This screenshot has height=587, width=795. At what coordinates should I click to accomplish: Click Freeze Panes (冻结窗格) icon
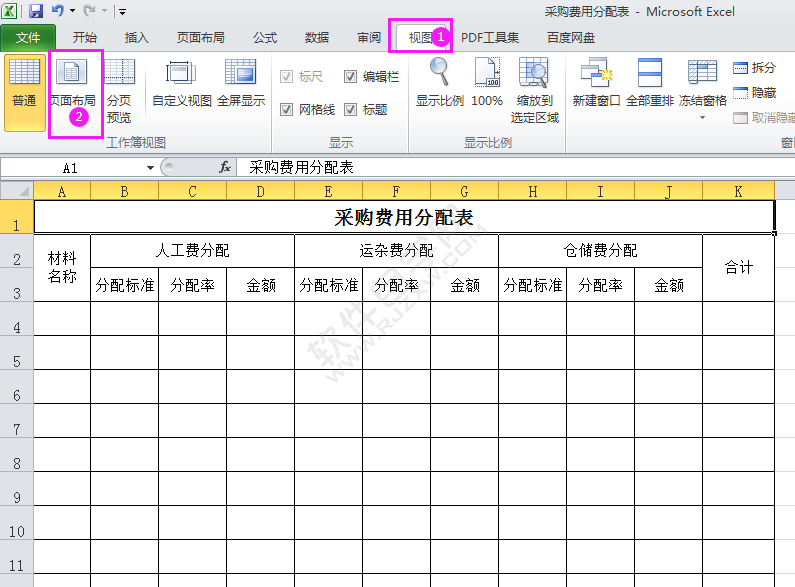[x=702, y=72]
